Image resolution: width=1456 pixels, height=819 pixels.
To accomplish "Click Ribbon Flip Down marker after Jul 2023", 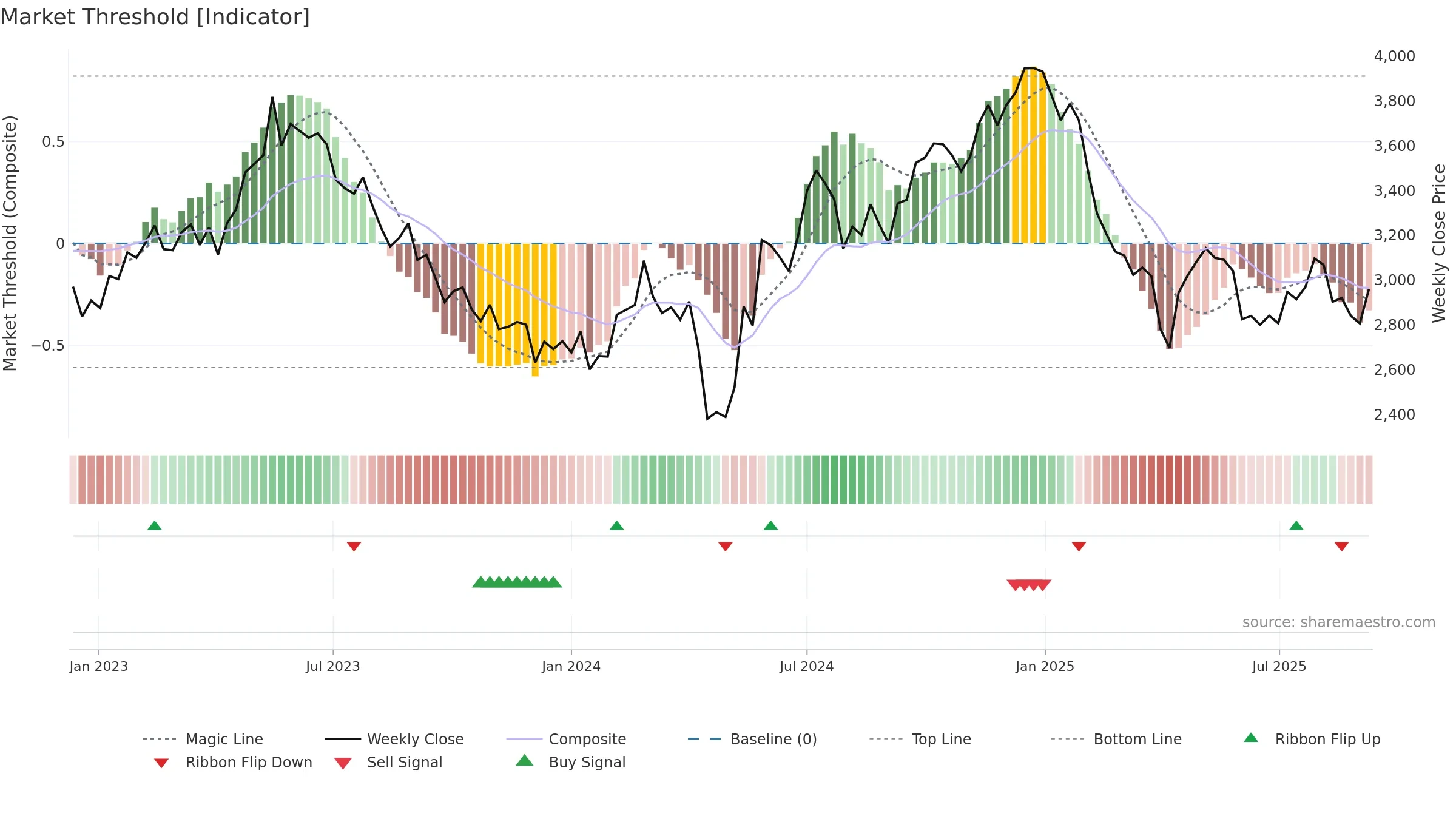I will tap(354, 546).
